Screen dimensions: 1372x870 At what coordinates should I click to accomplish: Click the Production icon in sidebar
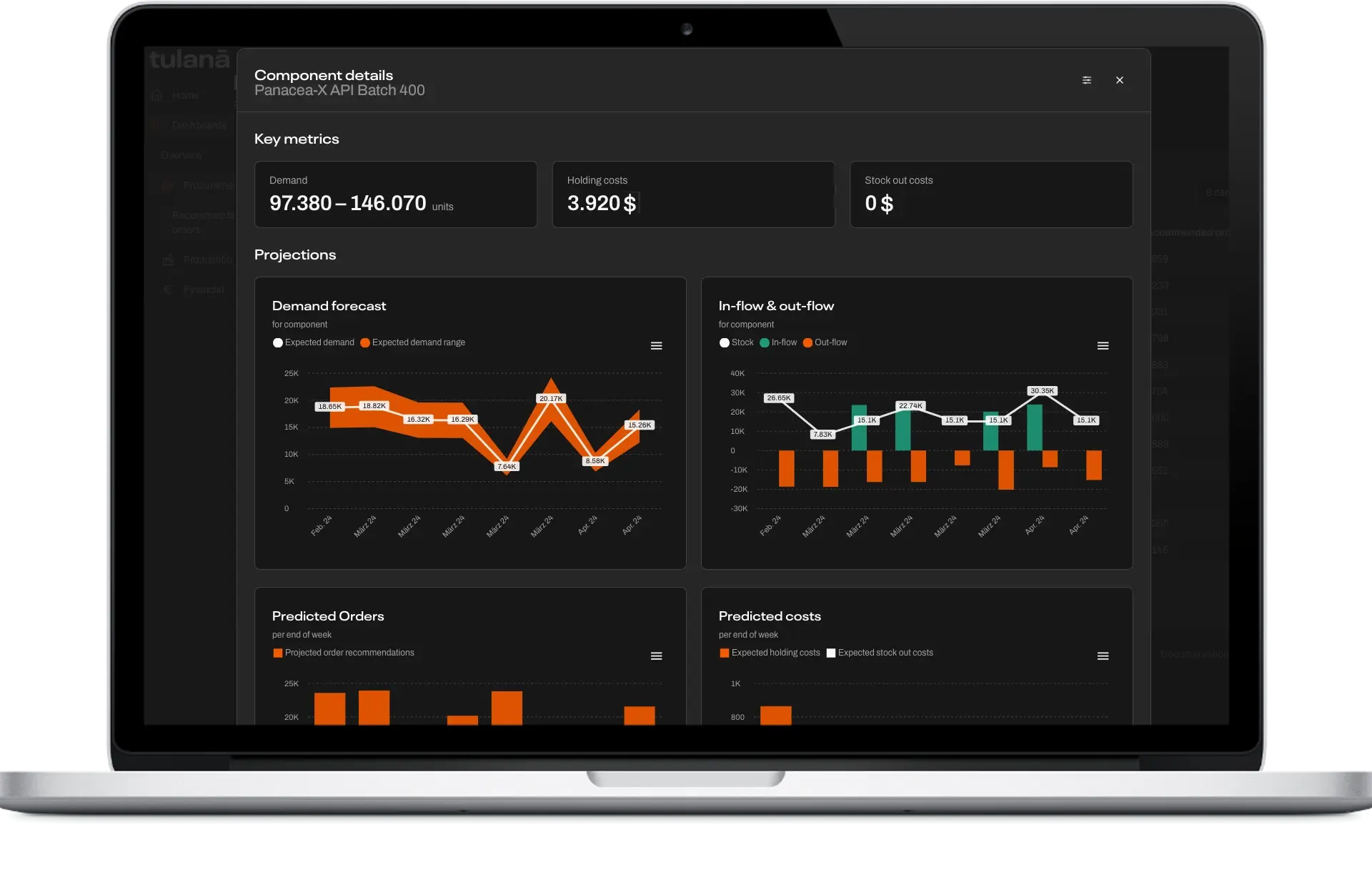[x=168, y=259]
